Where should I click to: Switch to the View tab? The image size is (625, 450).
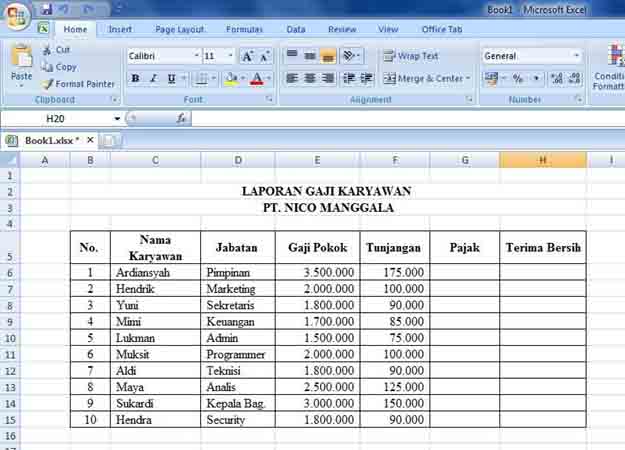[388, 29]
